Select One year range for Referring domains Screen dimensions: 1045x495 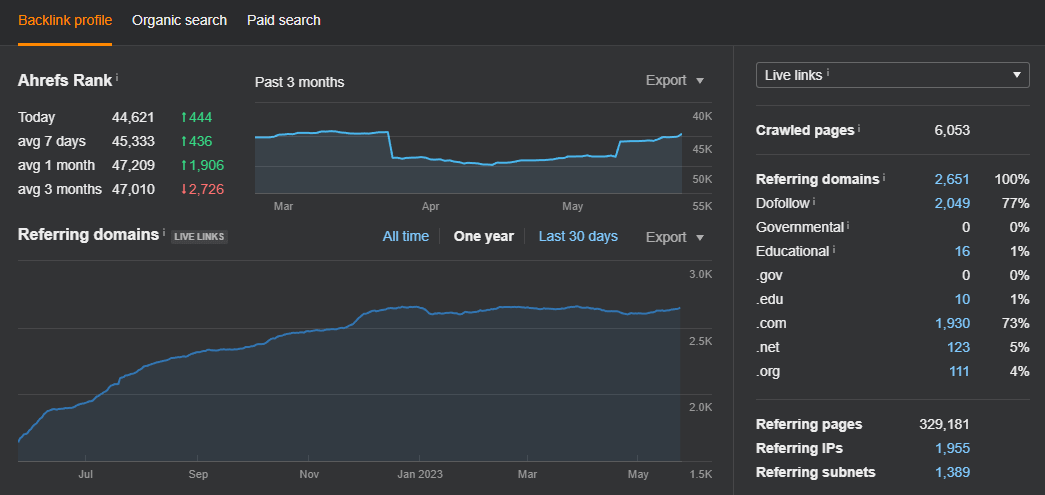tap(484, 237)
